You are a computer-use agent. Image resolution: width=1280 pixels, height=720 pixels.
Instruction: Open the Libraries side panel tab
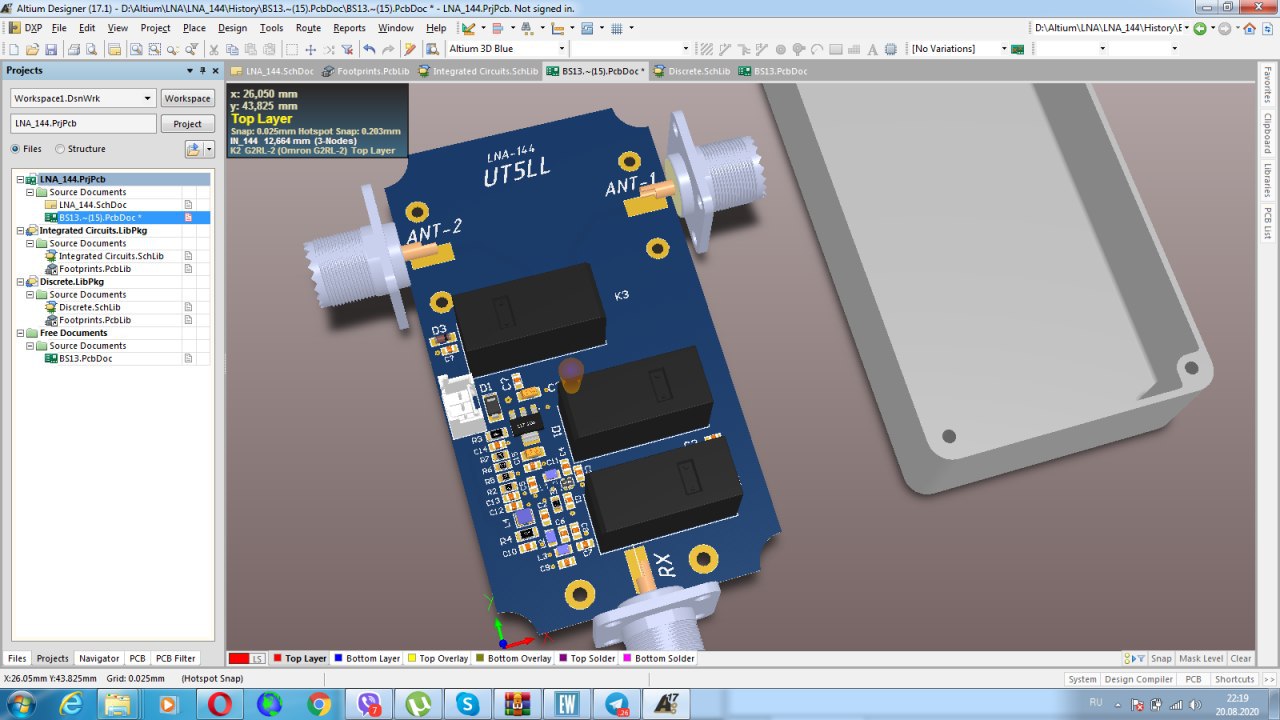[x=1267, y=180]
